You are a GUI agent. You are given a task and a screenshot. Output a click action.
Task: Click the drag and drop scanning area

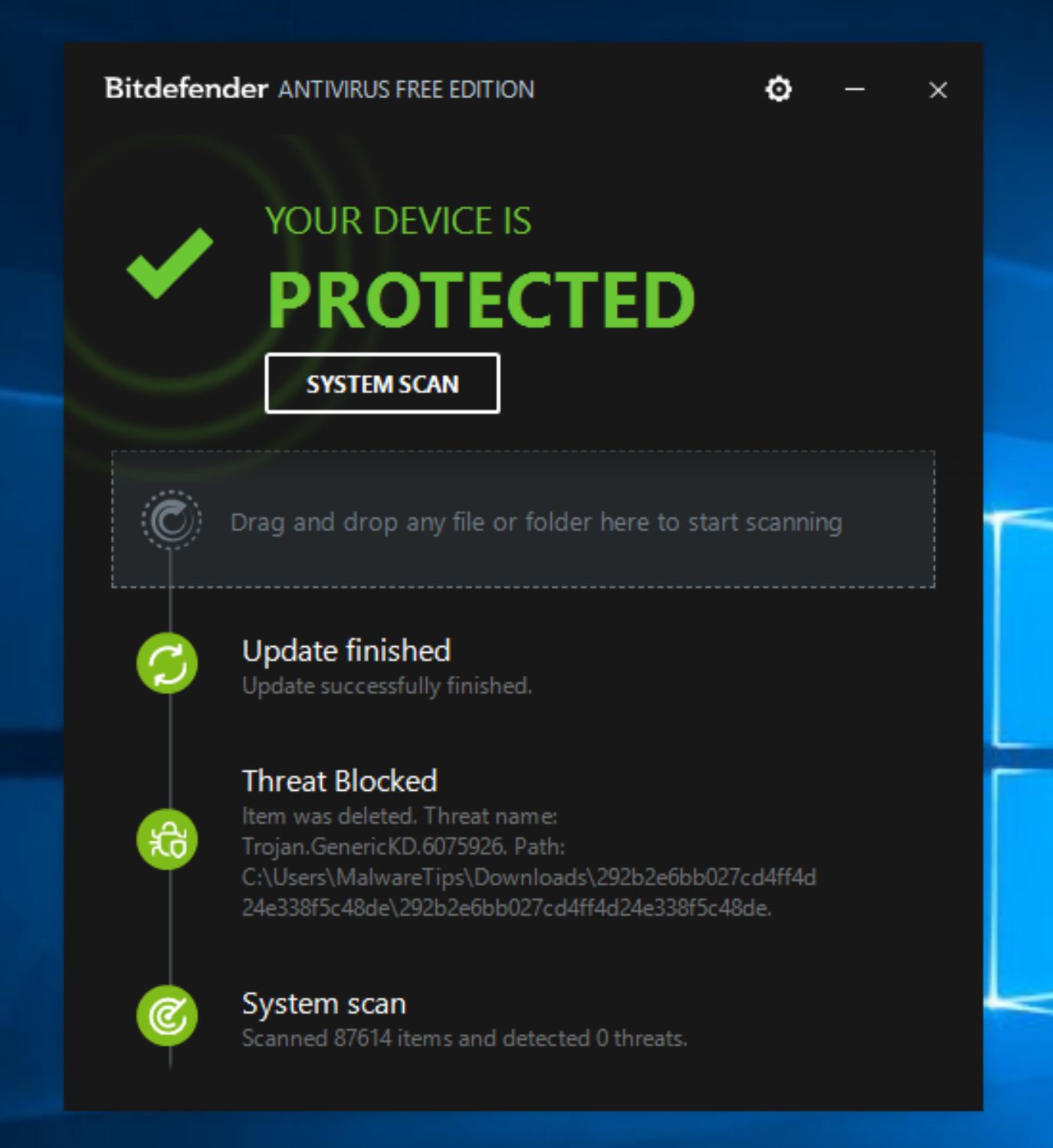coord(523,520)
